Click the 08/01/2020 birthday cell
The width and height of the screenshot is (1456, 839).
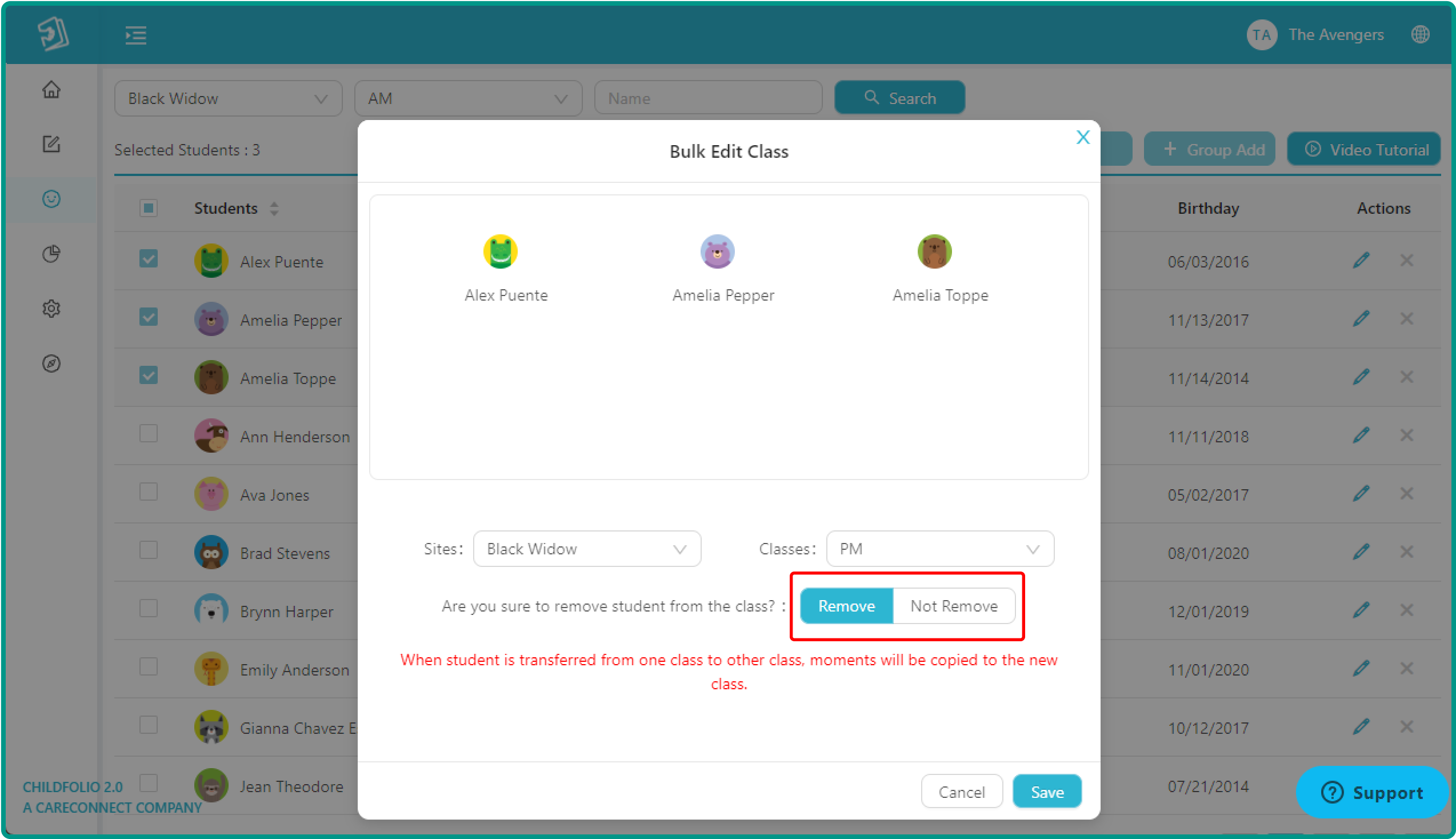click(x=1208, y=553)
